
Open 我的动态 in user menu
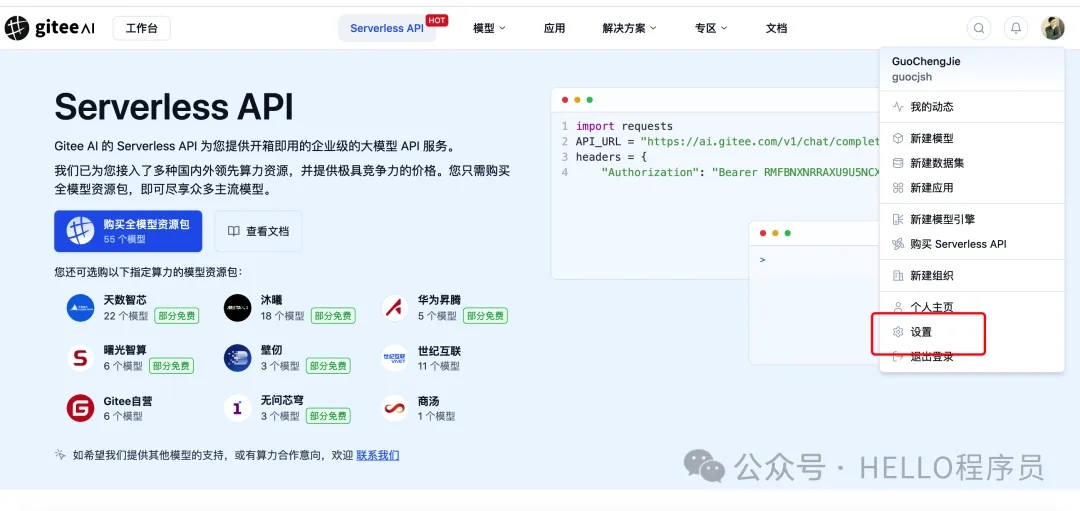coord(972,107)
